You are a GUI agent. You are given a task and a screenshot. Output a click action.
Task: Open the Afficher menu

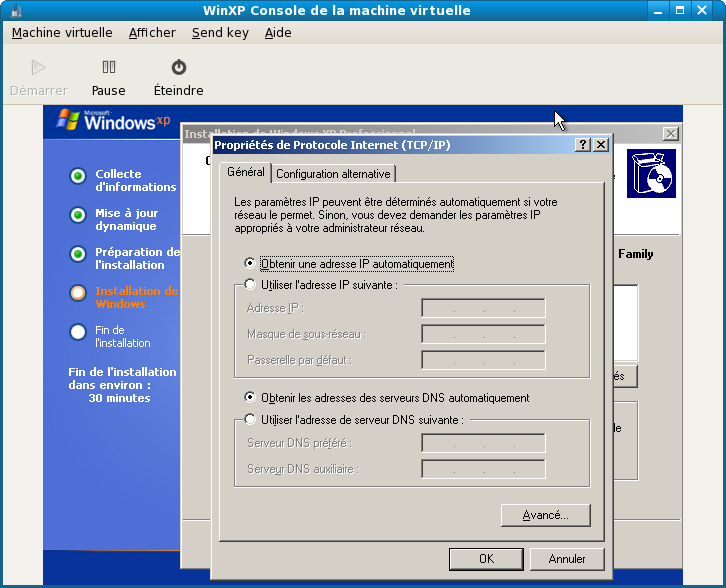pos(152,33)
